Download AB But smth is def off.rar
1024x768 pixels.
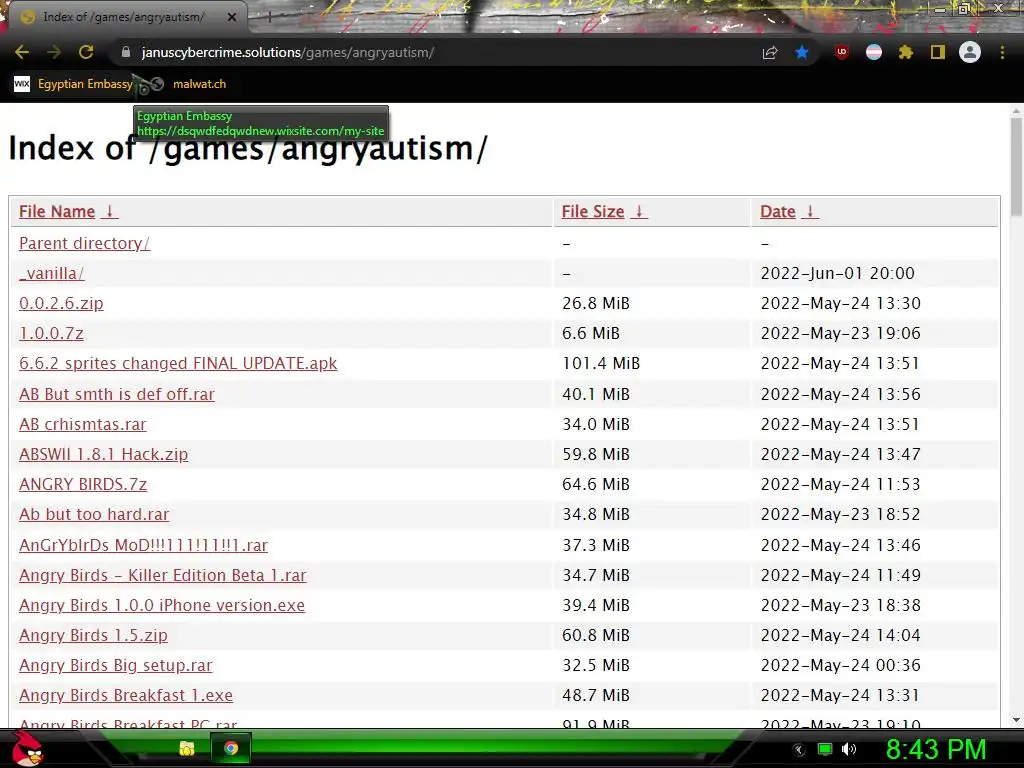pyautogui.click(x=117, y=394)
